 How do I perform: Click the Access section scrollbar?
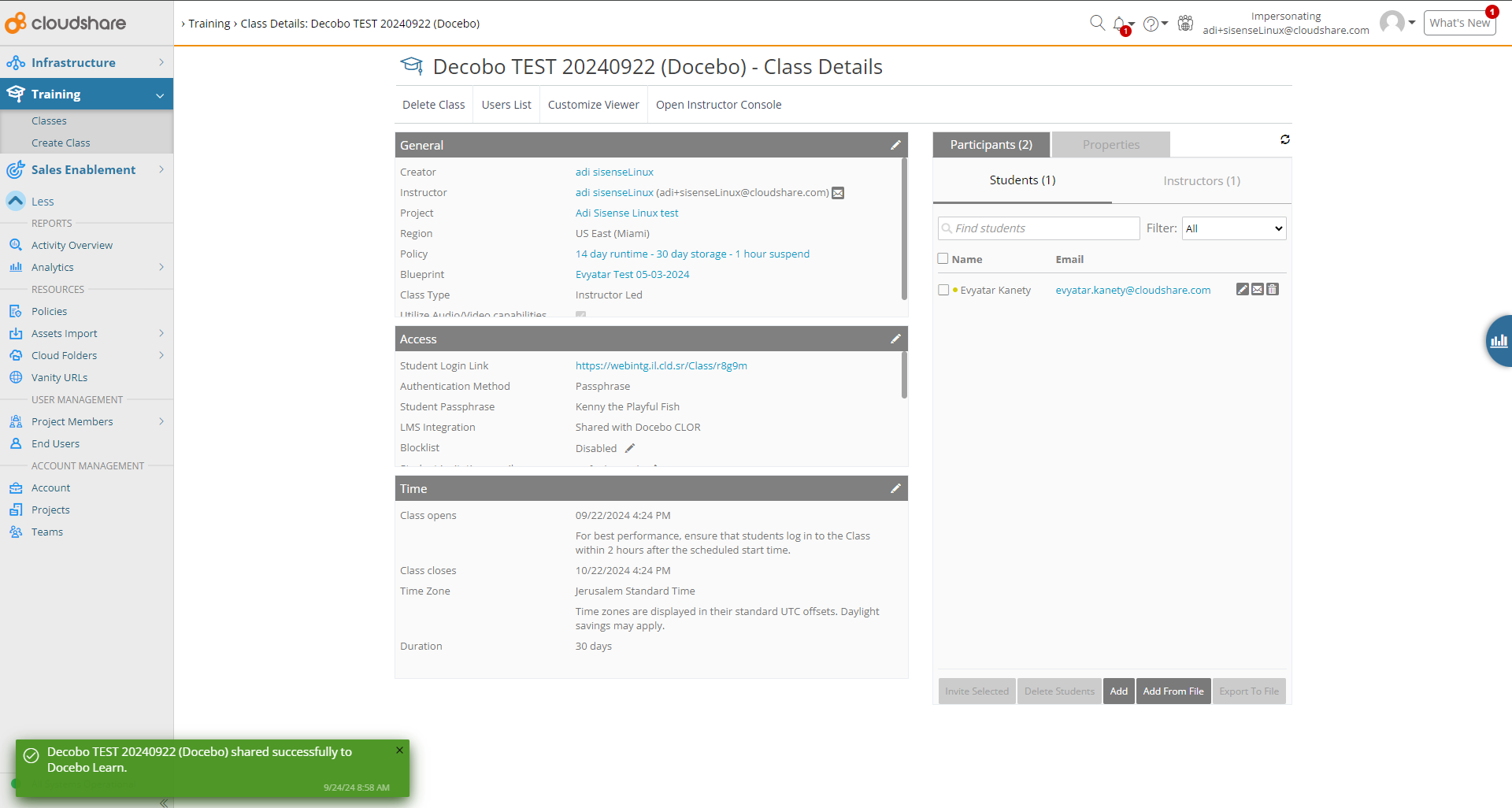(x=904, y=375)
